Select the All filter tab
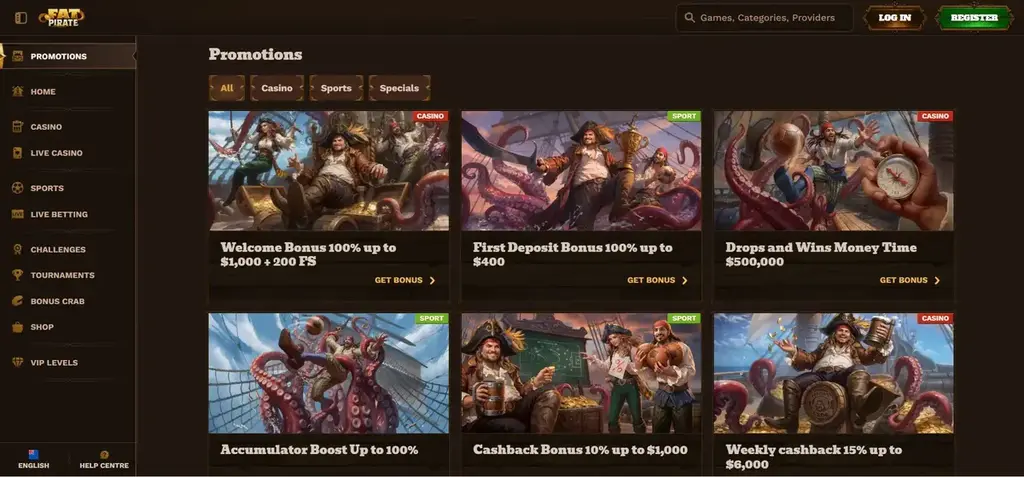Screen dimensions: 1024x477 (x=227, y=88)
